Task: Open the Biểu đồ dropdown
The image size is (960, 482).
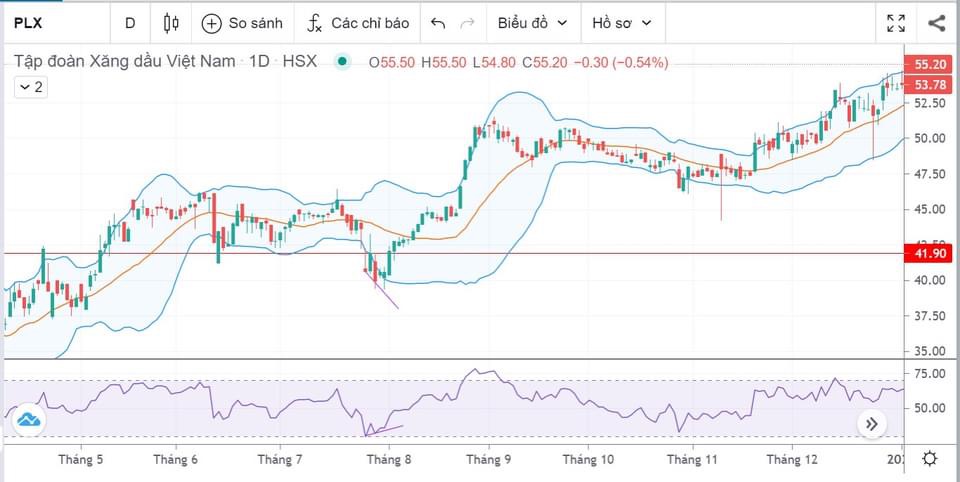Action: click(x=532, y=22)
